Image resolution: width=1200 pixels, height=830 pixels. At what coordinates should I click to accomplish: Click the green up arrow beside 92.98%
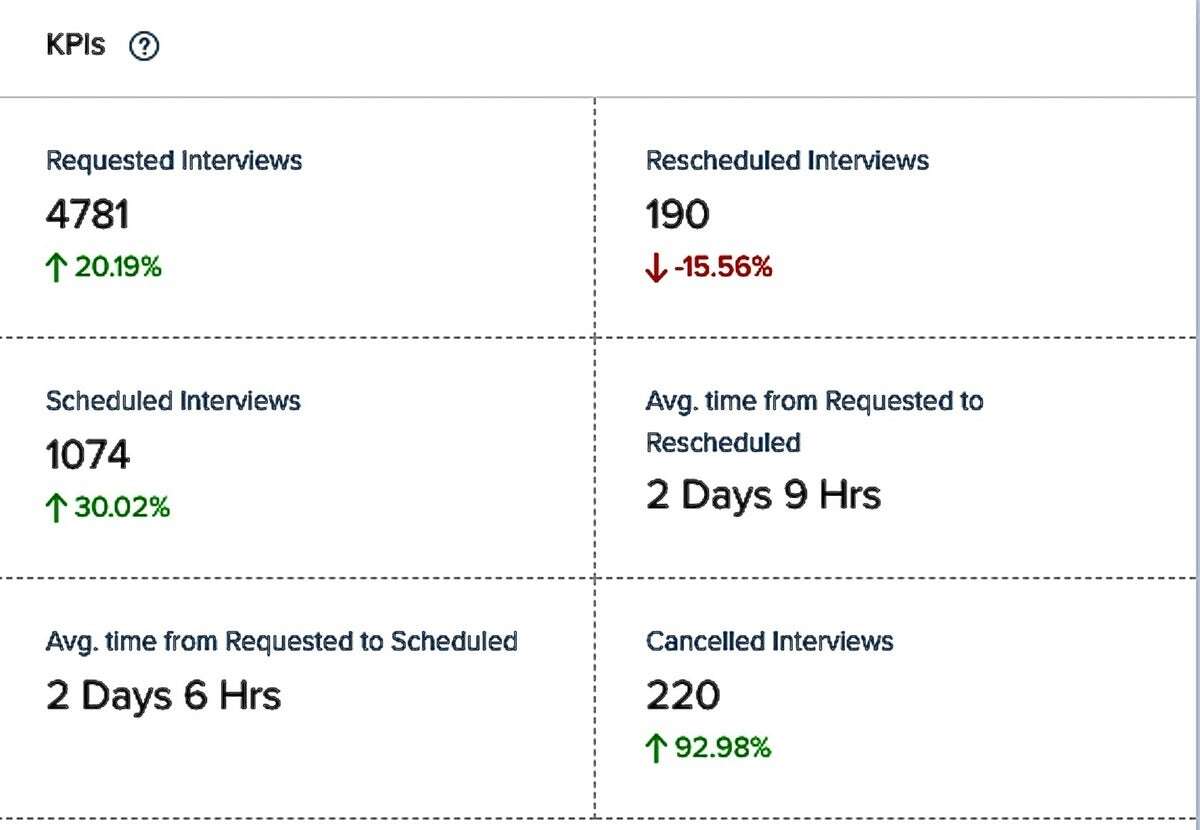coord(656,748)
